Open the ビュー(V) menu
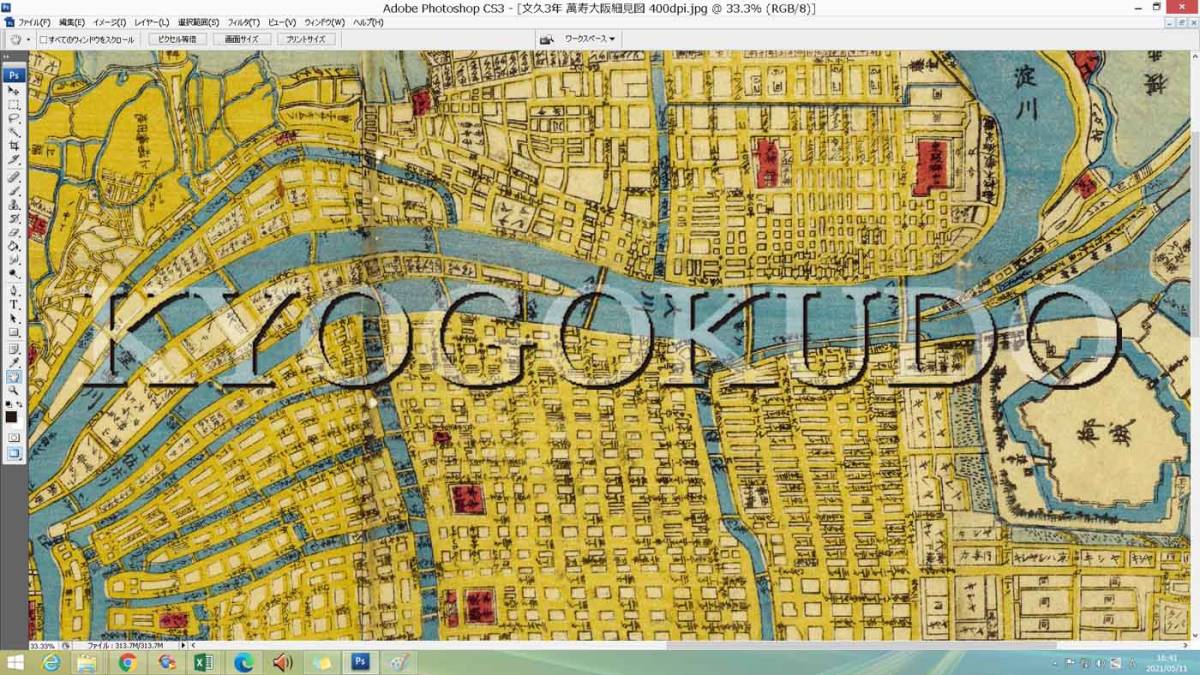Screen dimensions: 1200x675 pos(282,22)
